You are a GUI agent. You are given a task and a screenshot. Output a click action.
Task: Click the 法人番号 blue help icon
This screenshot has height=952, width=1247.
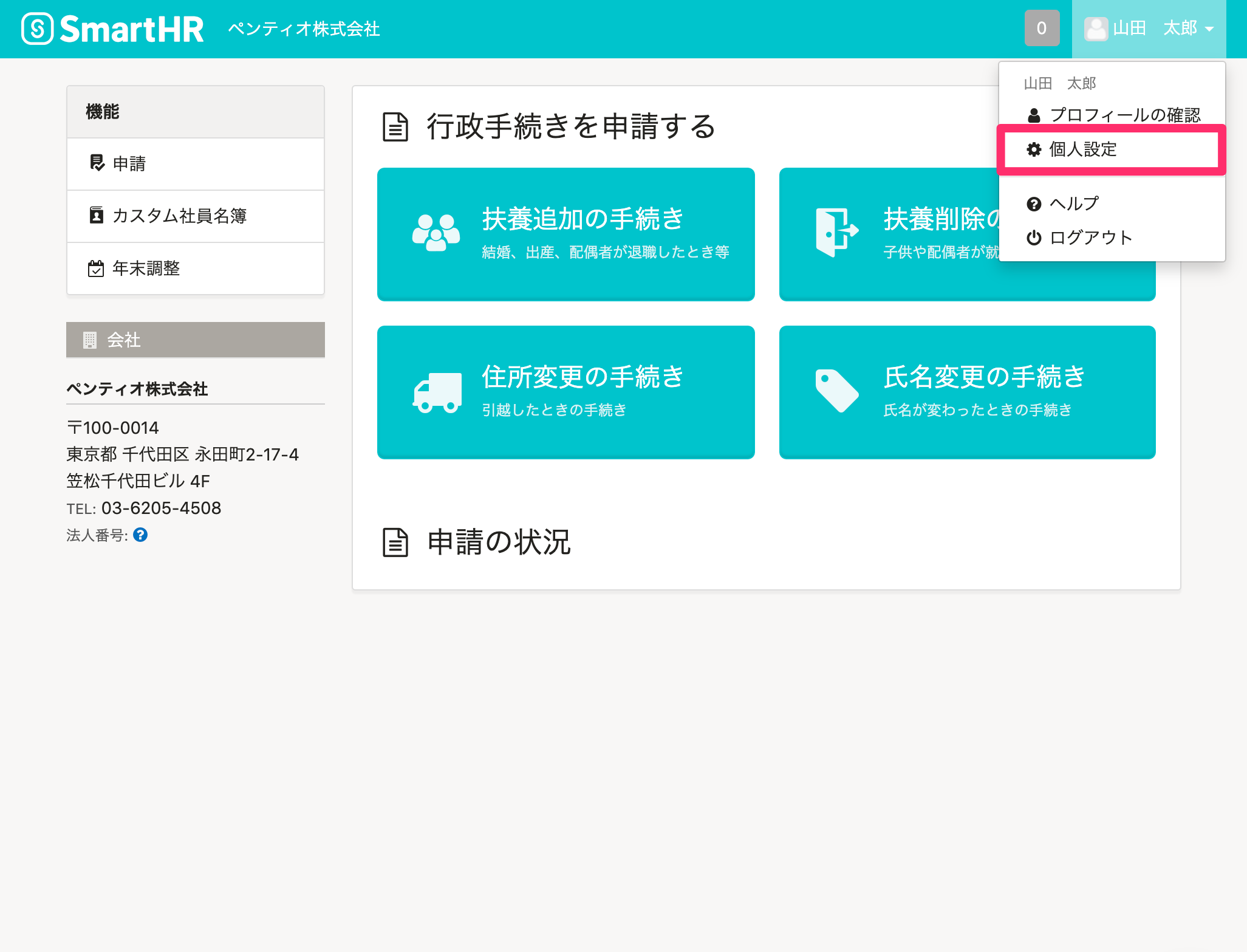pyautogui.click(x=140, y=535)
